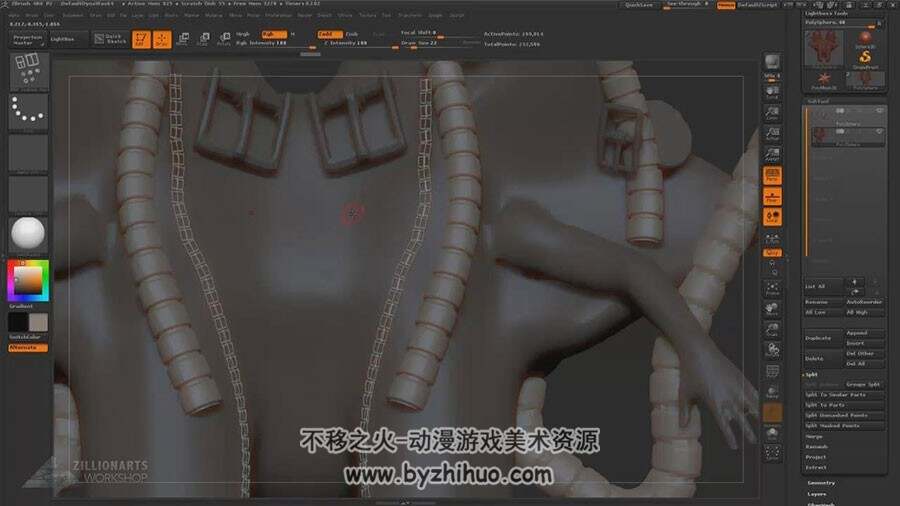Open the Transform menu
The image size is (900, 506).
[x=409, y=15]
